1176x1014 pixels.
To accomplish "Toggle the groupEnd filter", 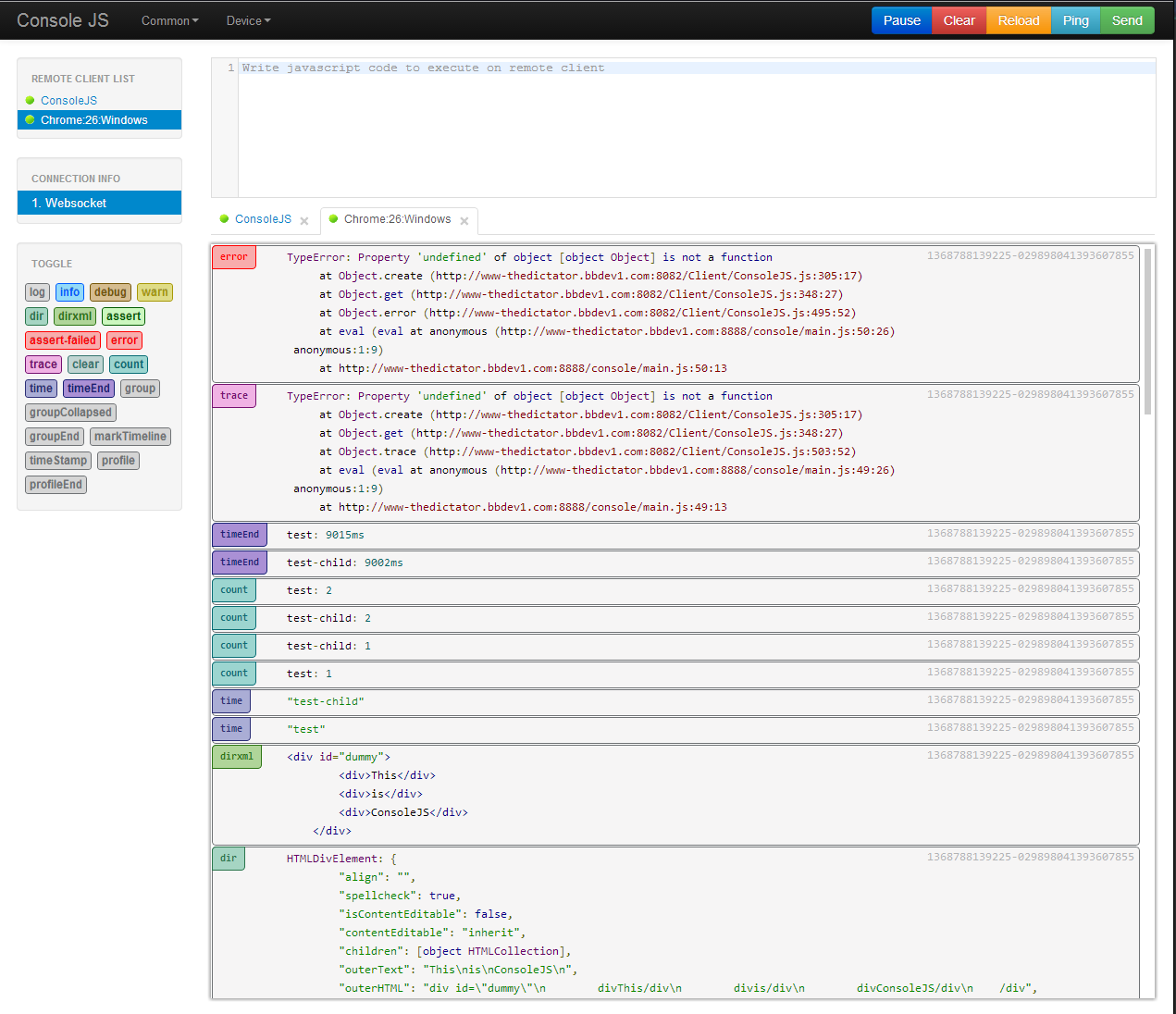I will pyautogui.click(x=55, y=437).
